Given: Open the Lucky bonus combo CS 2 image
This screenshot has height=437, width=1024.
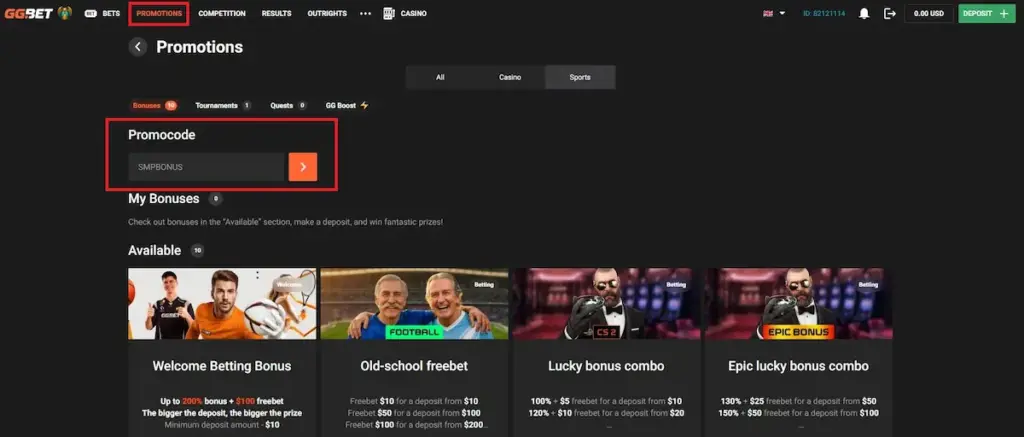Looking at the screenshot, I should point(606,304).
